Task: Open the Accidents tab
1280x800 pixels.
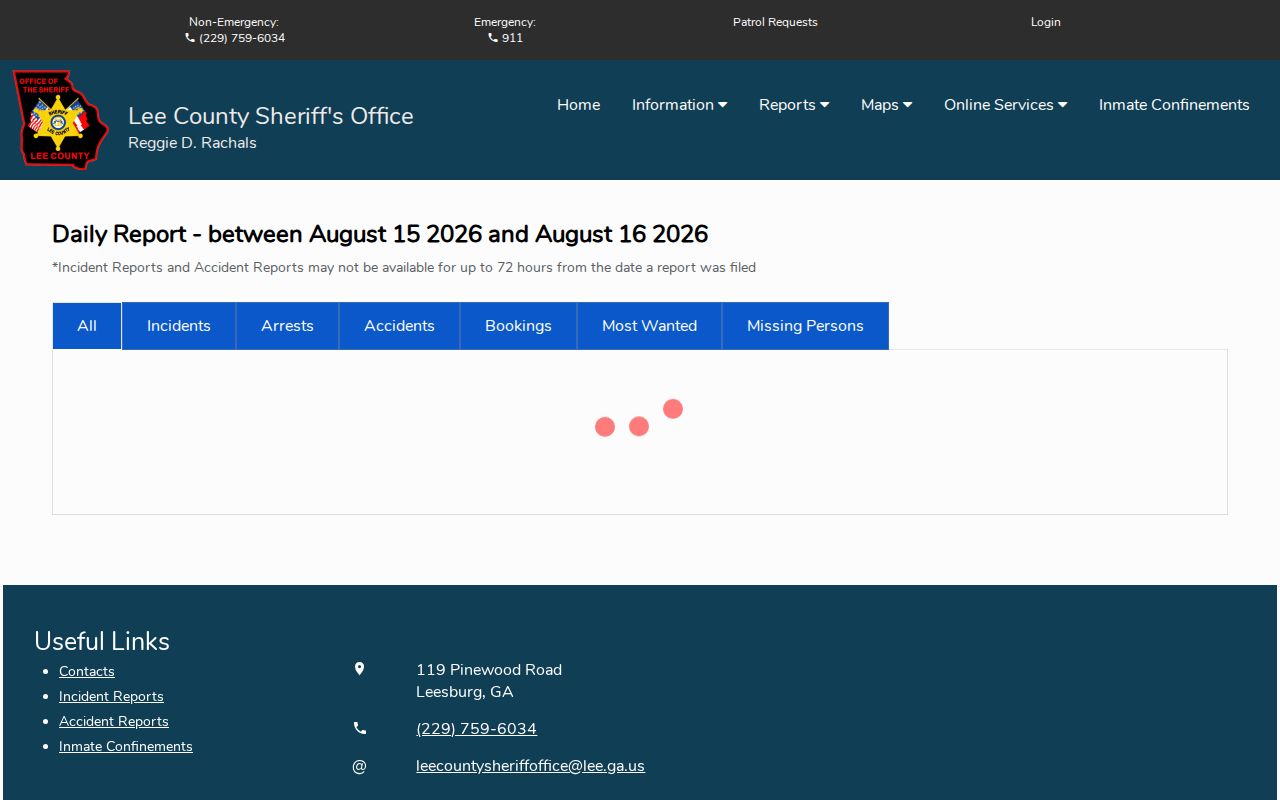Action: coord(399,326)
